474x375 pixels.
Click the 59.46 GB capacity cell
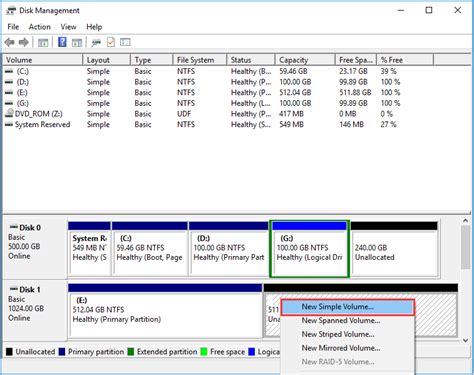293,71
